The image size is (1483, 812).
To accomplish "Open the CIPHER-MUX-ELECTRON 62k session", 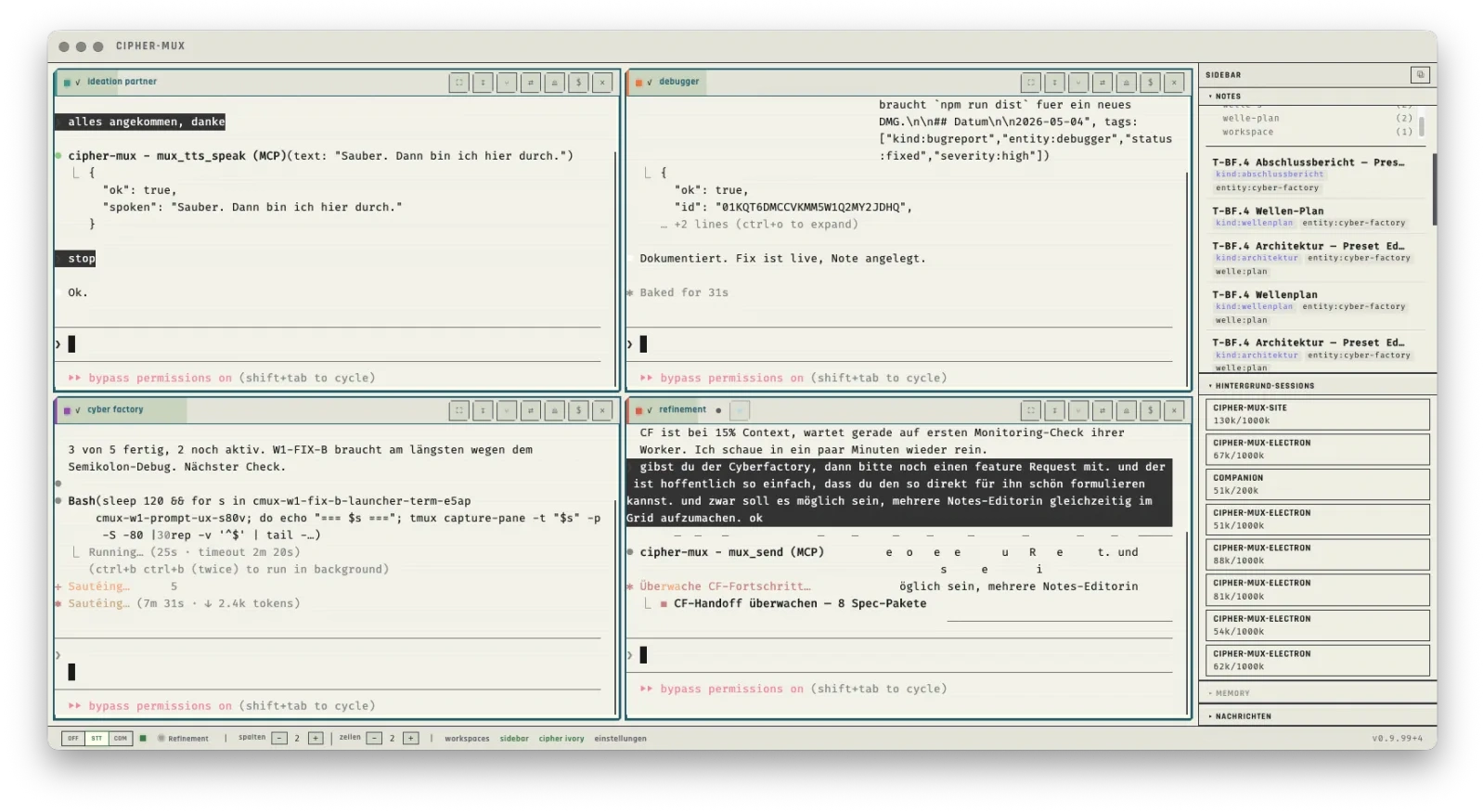I will coord(1318,660).
